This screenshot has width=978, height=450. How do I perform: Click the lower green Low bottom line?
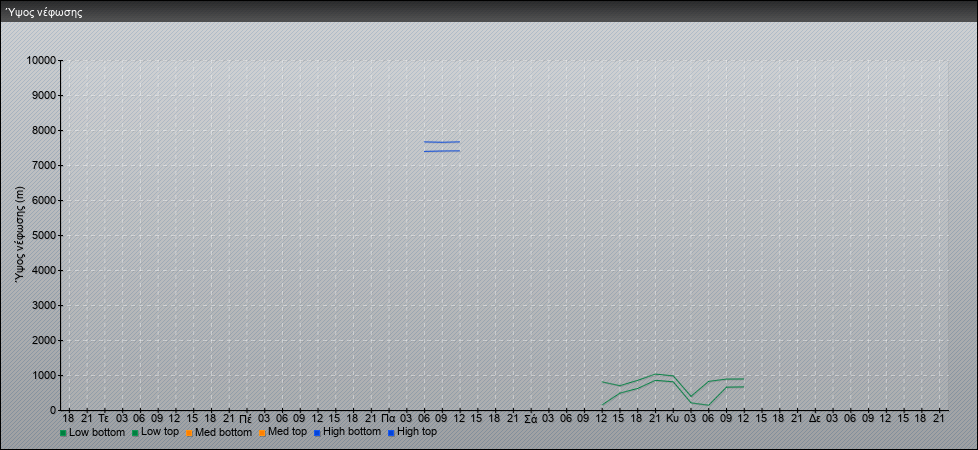[x=673, y=382]
